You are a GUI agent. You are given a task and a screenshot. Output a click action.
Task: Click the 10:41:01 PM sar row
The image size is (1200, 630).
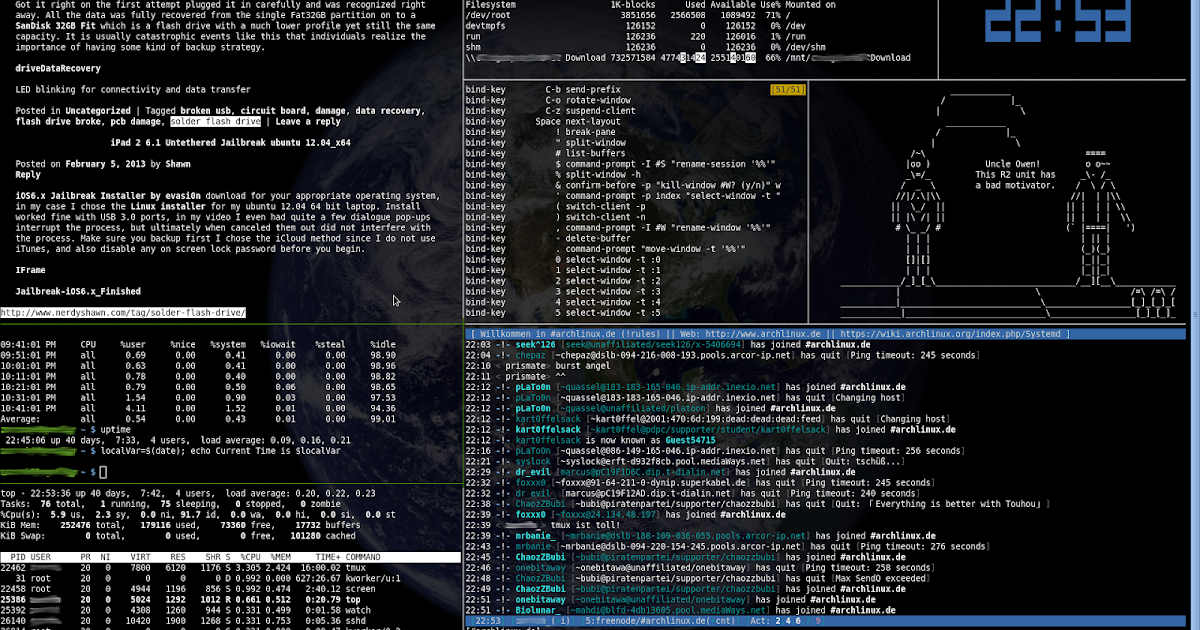(199, 407)
